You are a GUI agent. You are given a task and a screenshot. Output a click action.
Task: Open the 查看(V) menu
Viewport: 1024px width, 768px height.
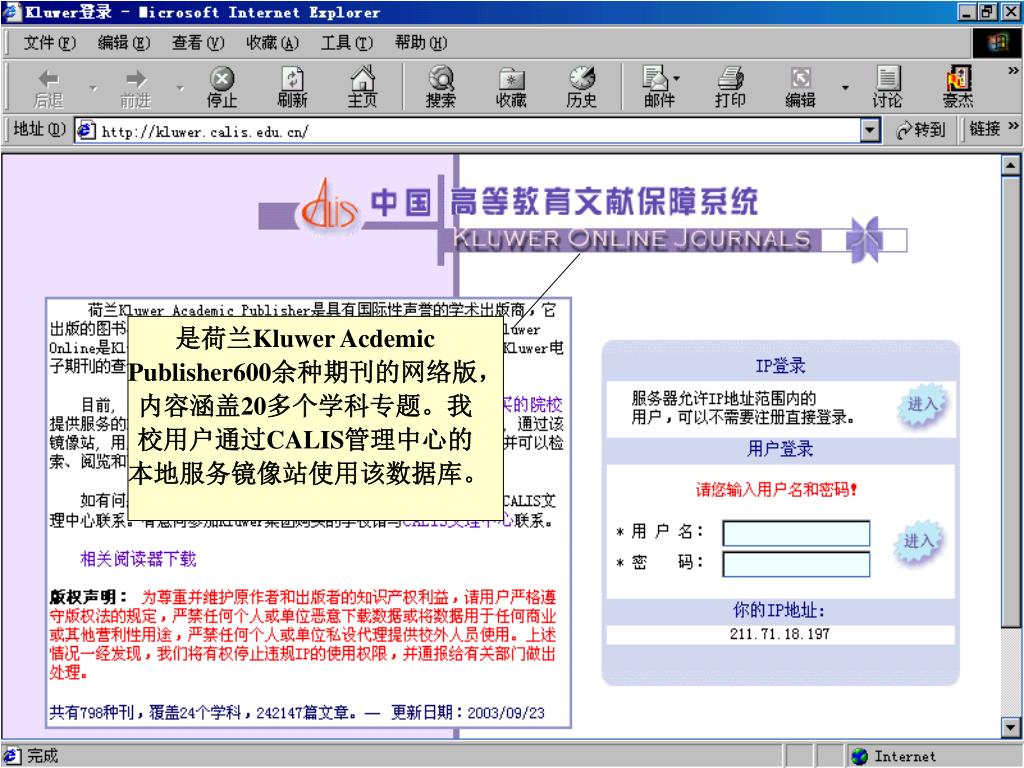[x=198, y=43]
